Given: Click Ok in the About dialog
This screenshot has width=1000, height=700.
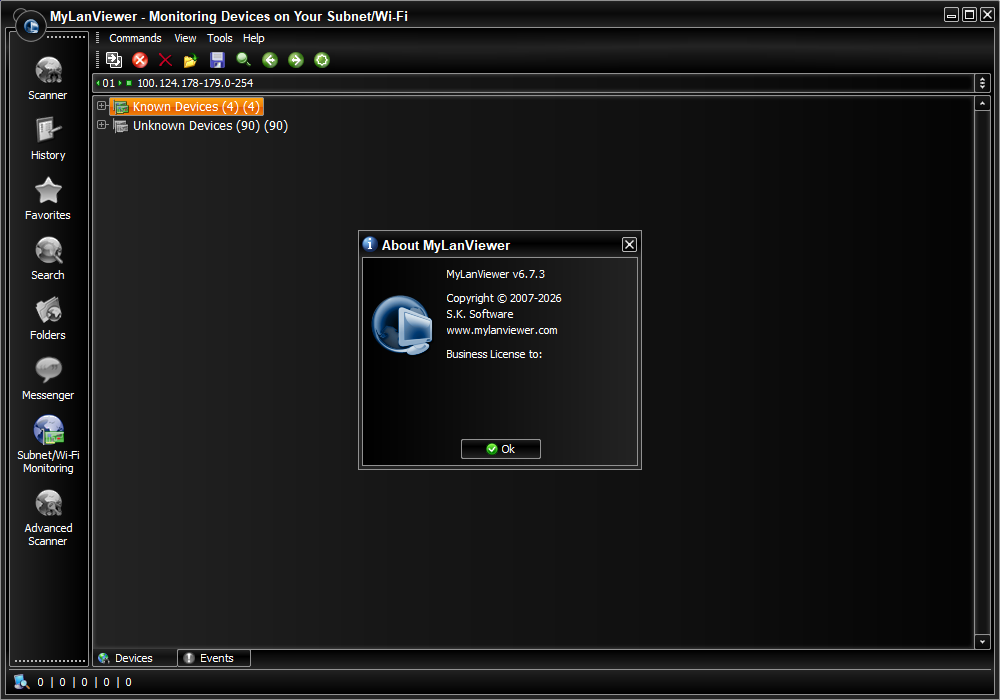Looking at the screenshot, I should coord(501,449).
